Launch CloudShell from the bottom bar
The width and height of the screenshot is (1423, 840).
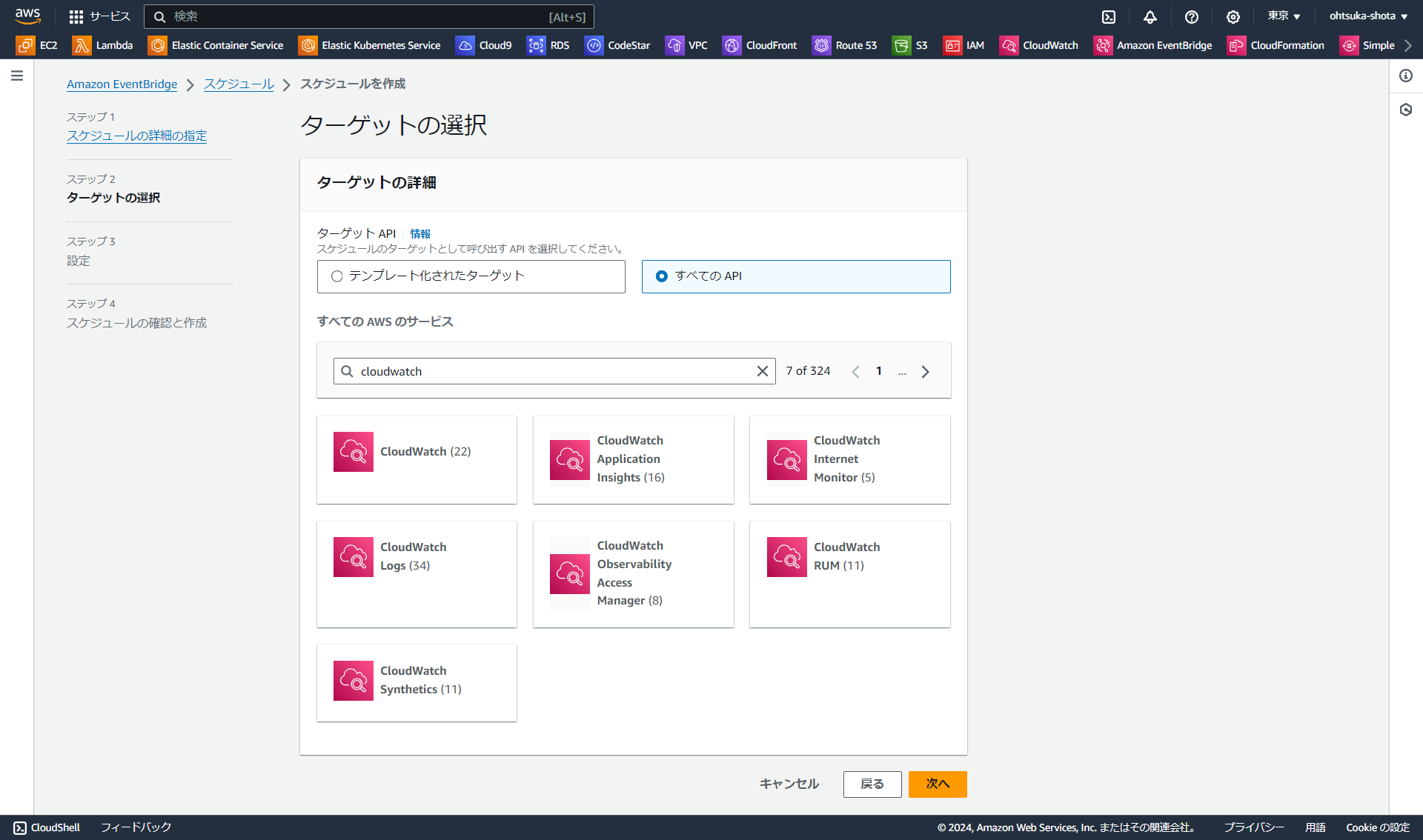pos(47,827)
